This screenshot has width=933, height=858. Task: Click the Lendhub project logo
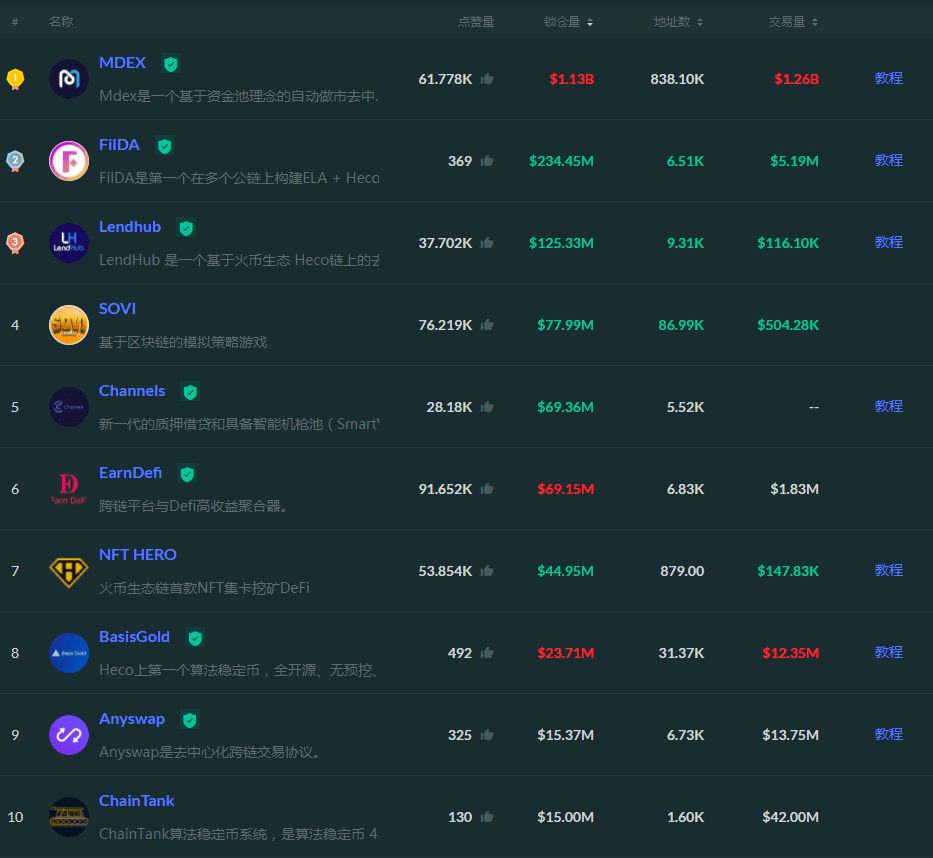point(68,243)
